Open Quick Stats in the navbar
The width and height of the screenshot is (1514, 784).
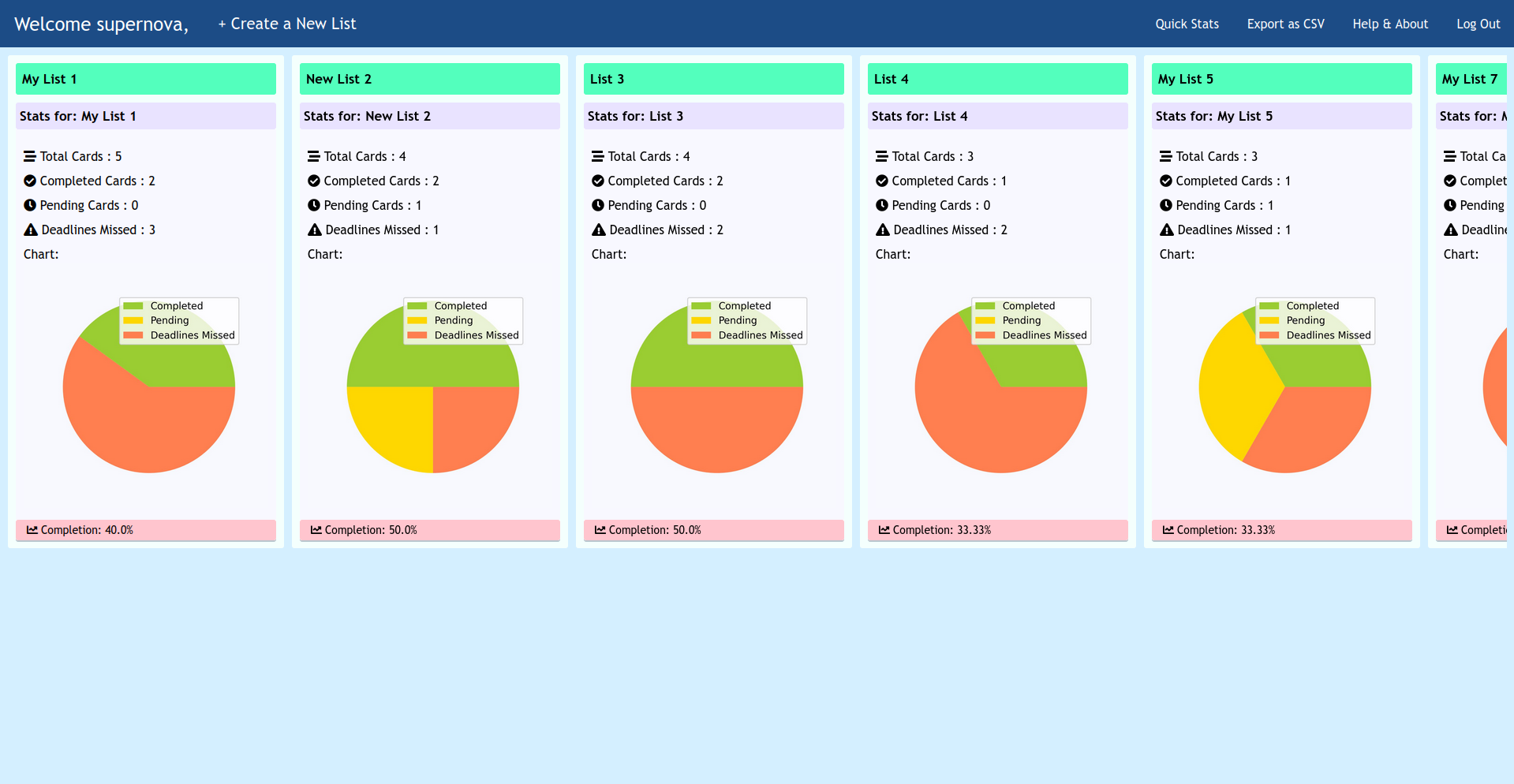click(x=1187, y=24)
